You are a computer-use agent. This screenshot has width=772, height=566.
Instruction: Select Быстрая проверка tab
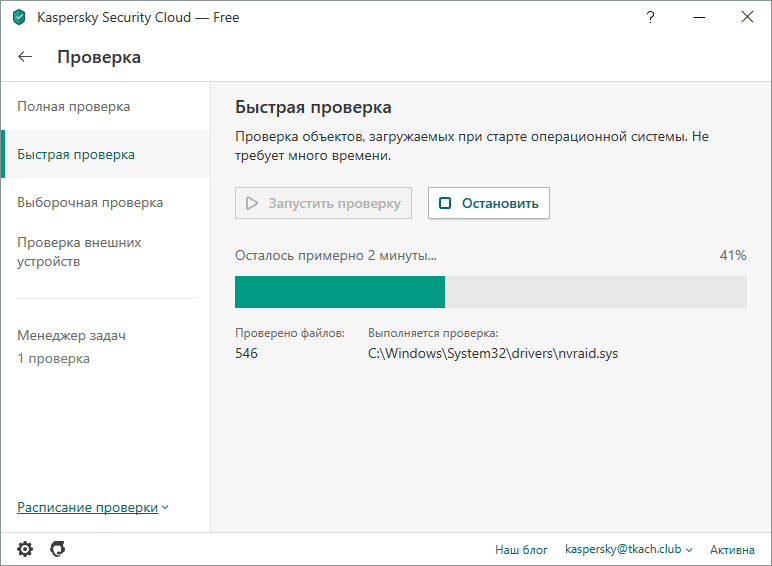(x=106, y=154)
